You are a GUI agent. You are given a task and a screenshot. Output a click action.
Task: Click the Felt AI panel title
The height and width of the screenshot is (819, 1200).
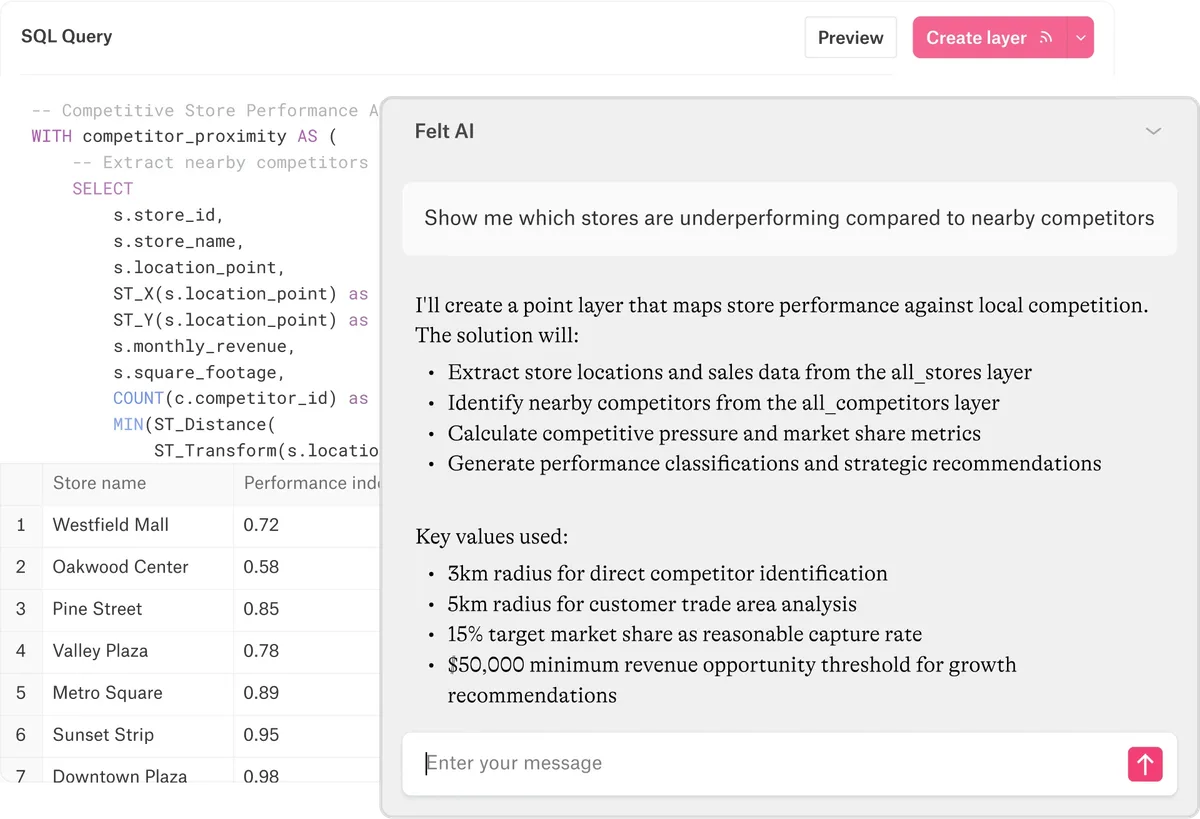(444, 131)
